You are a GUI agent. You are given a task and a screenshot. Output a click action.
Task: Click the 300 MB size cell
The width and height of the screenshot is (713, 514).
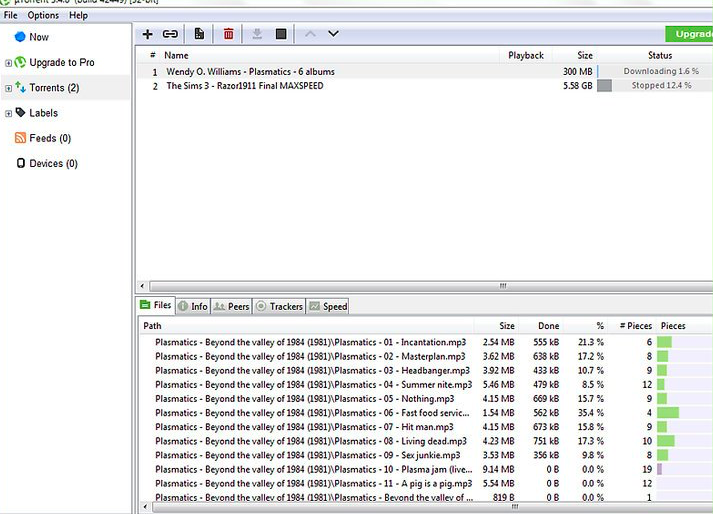click(577, 72)
